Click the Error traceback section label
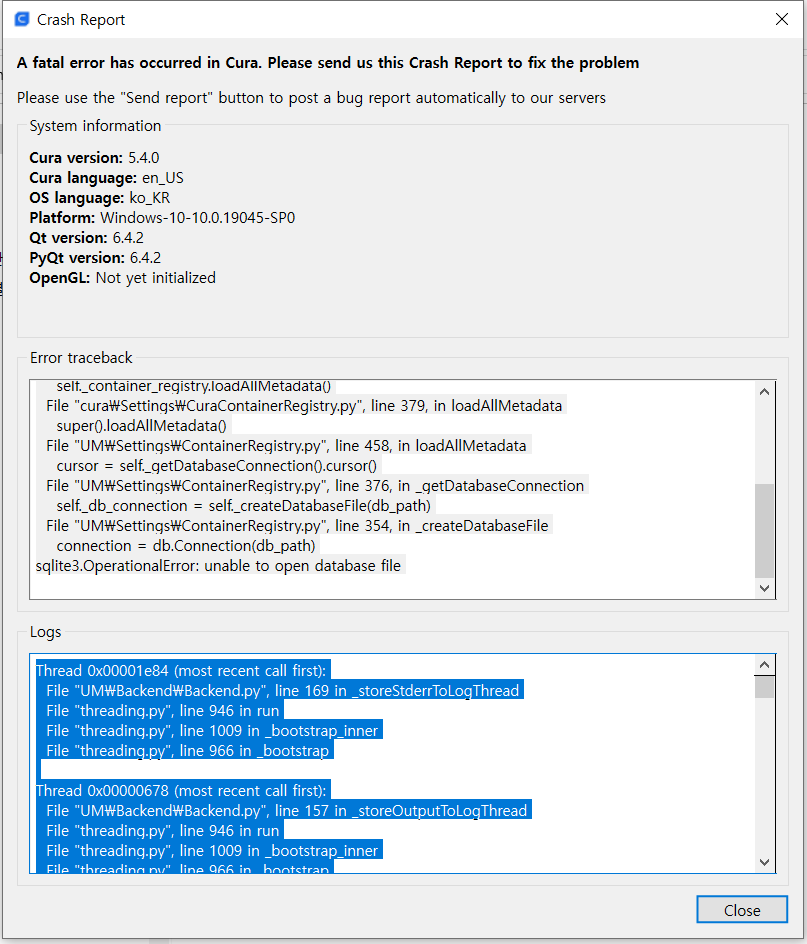The width and height of the screenshot is (807, 944). [81, 358]
